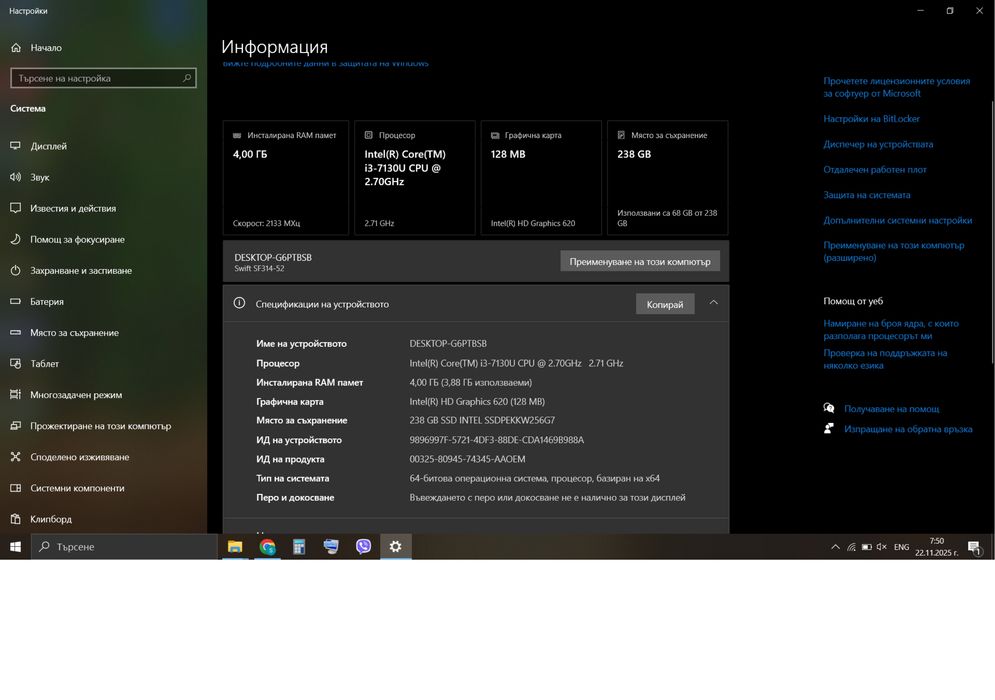Click the Таблет sidebar icon
The height and width of the screenshot is (700, 995).
pyautogui.click(x=16, y=364)
